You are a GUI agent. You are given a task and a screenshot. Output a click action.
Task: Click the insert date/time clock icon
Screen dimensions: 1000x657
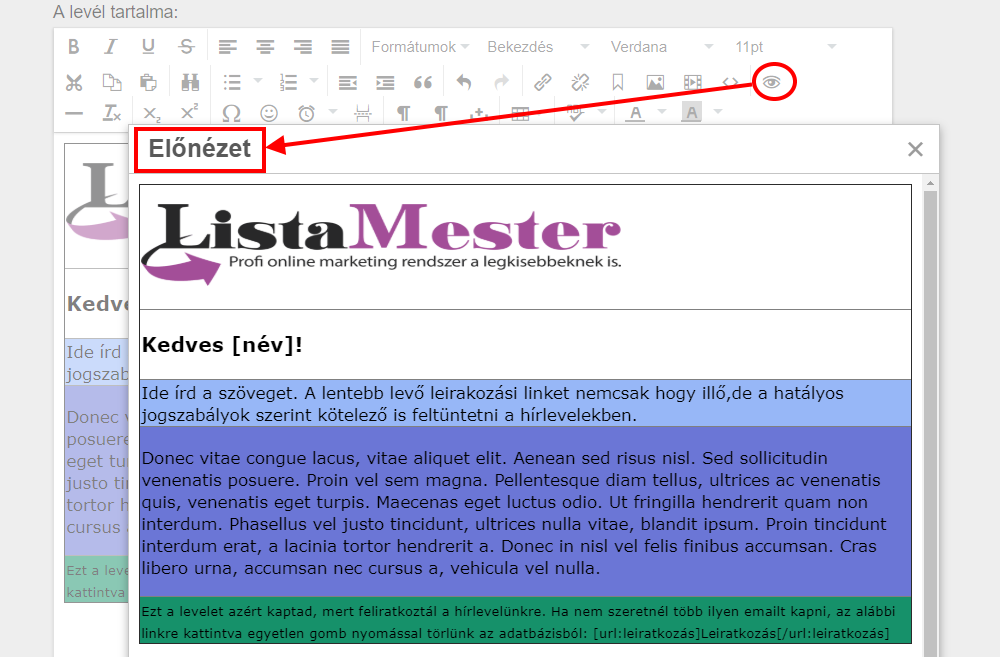[307, 114]
